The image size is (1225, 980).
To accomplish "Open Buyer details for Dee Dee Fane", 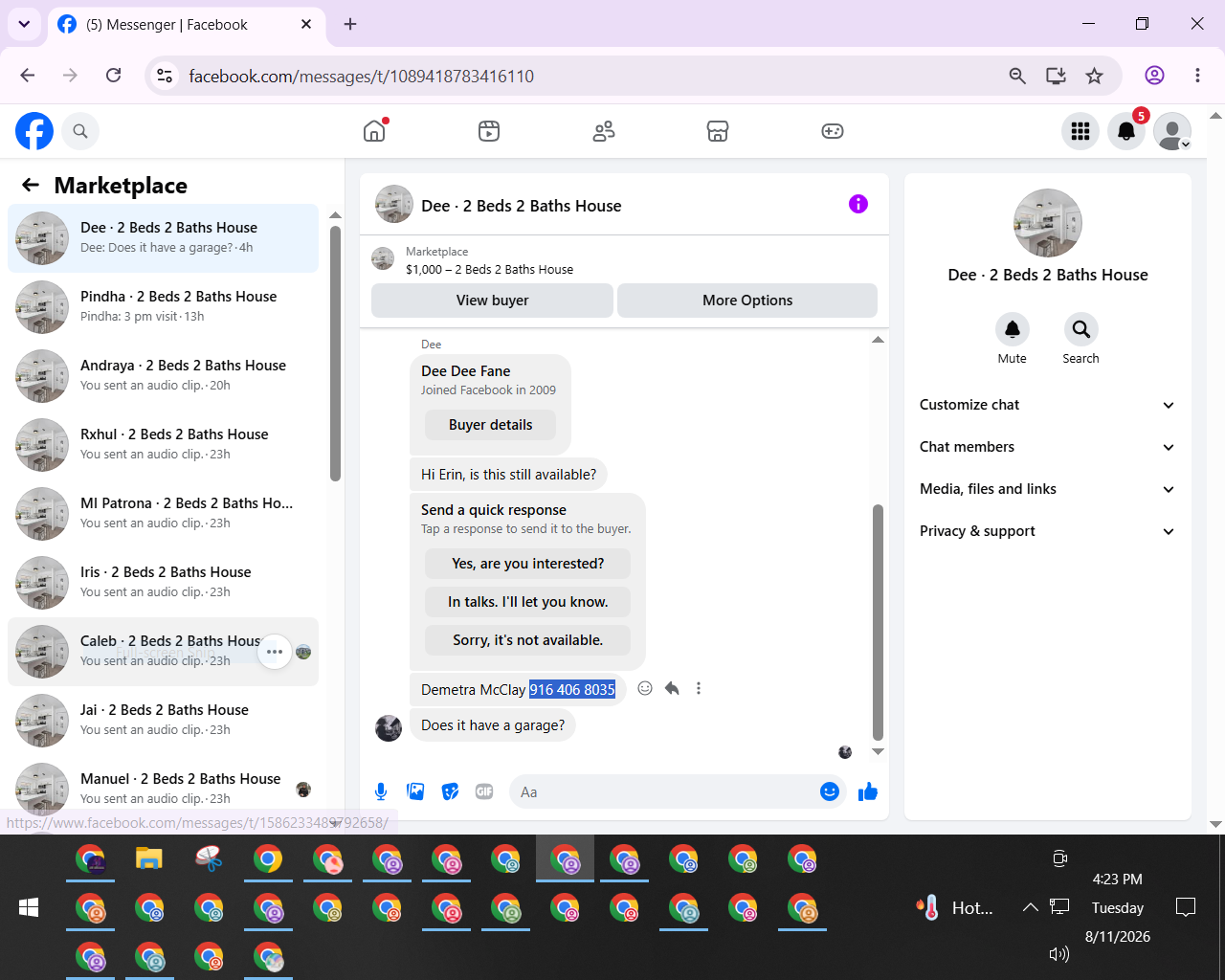I will tap(490, 425).
